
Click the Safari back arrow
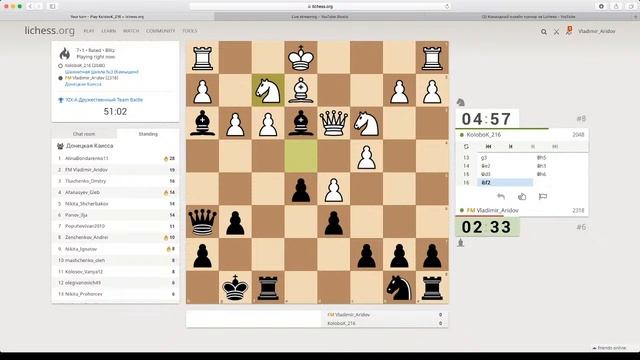30,7
